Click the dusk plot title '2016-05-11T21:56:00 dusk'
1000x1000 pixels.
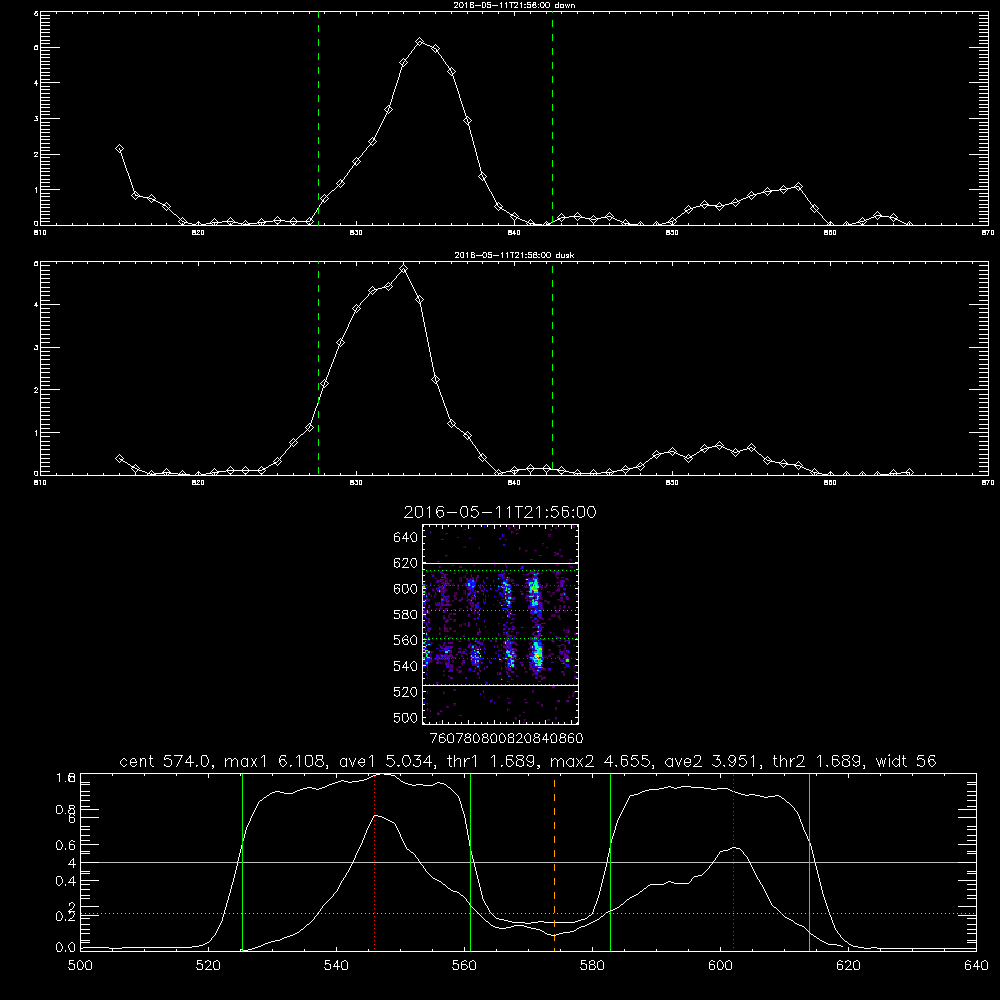[514, 255]
